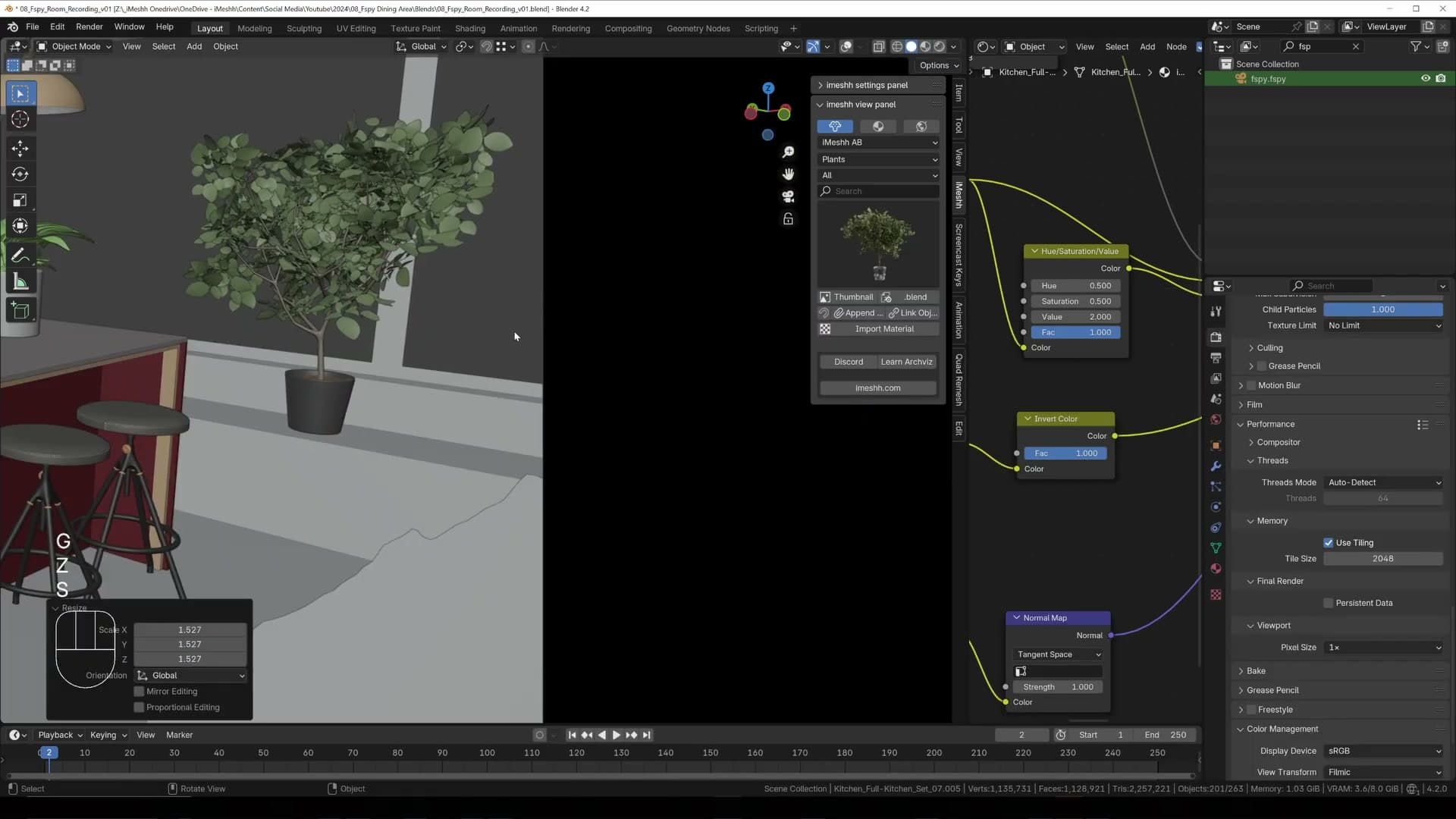Choose the Move tool
Viewport: 1456px width, 819px height.
pos(20,148)
